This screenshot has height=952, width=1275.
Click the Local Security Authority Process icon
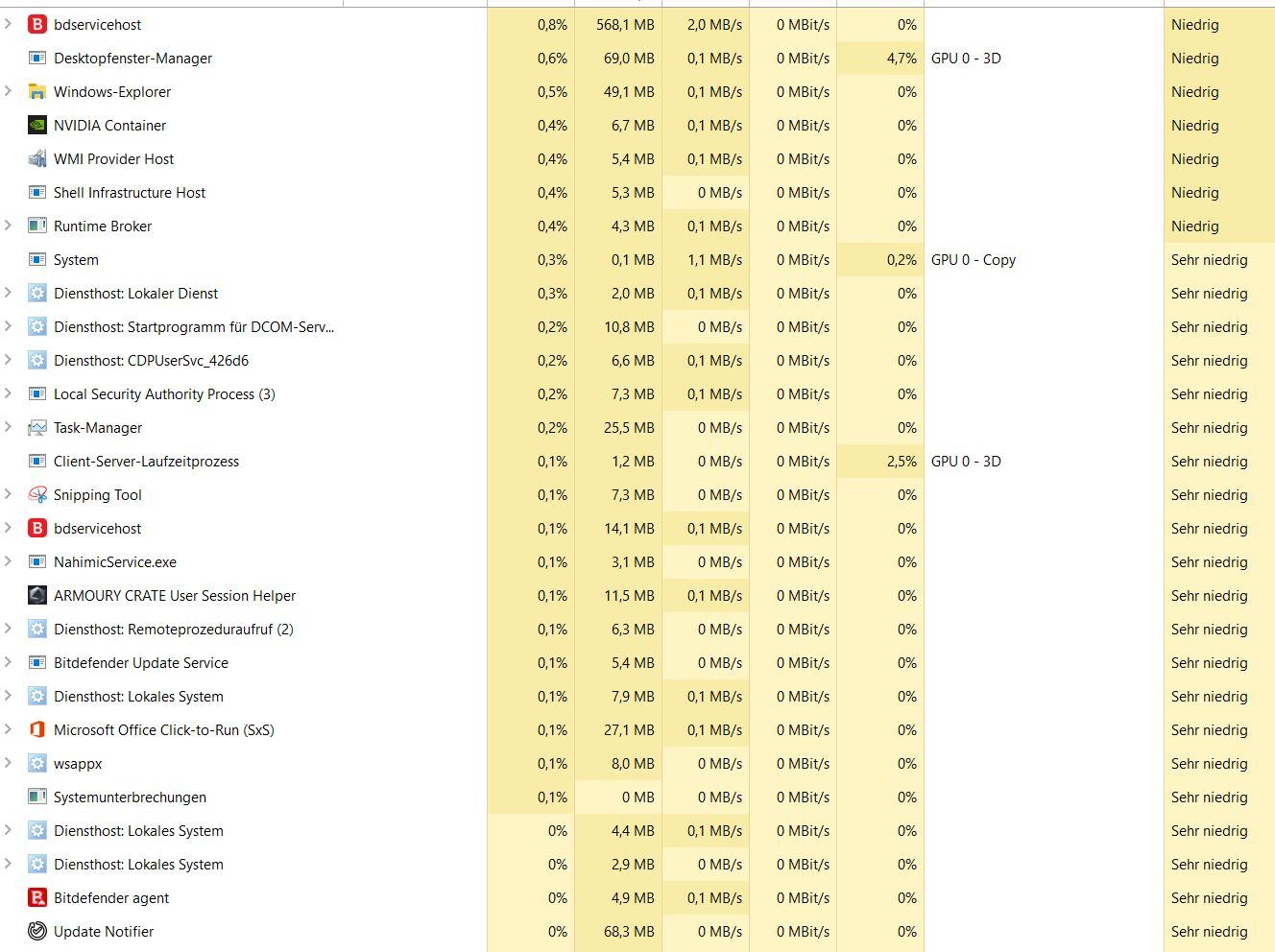[x=36, y=394]
